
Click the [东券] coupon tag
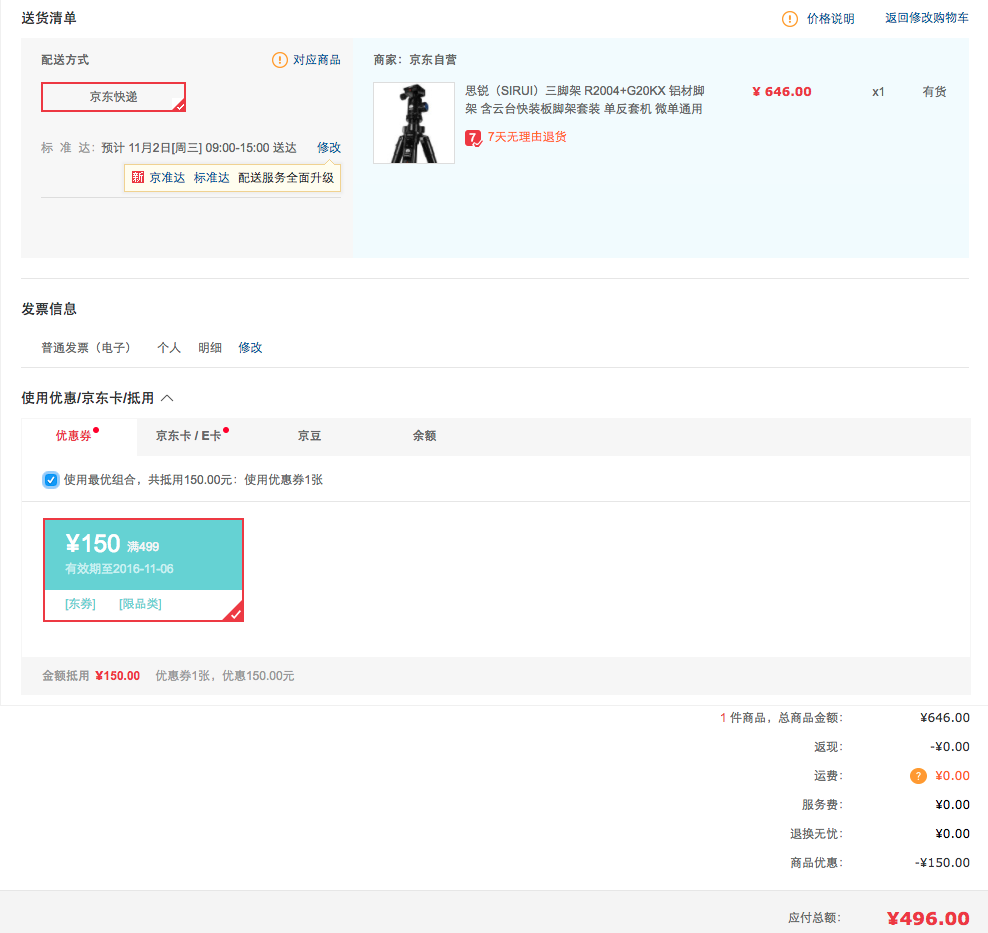(80, 604)
